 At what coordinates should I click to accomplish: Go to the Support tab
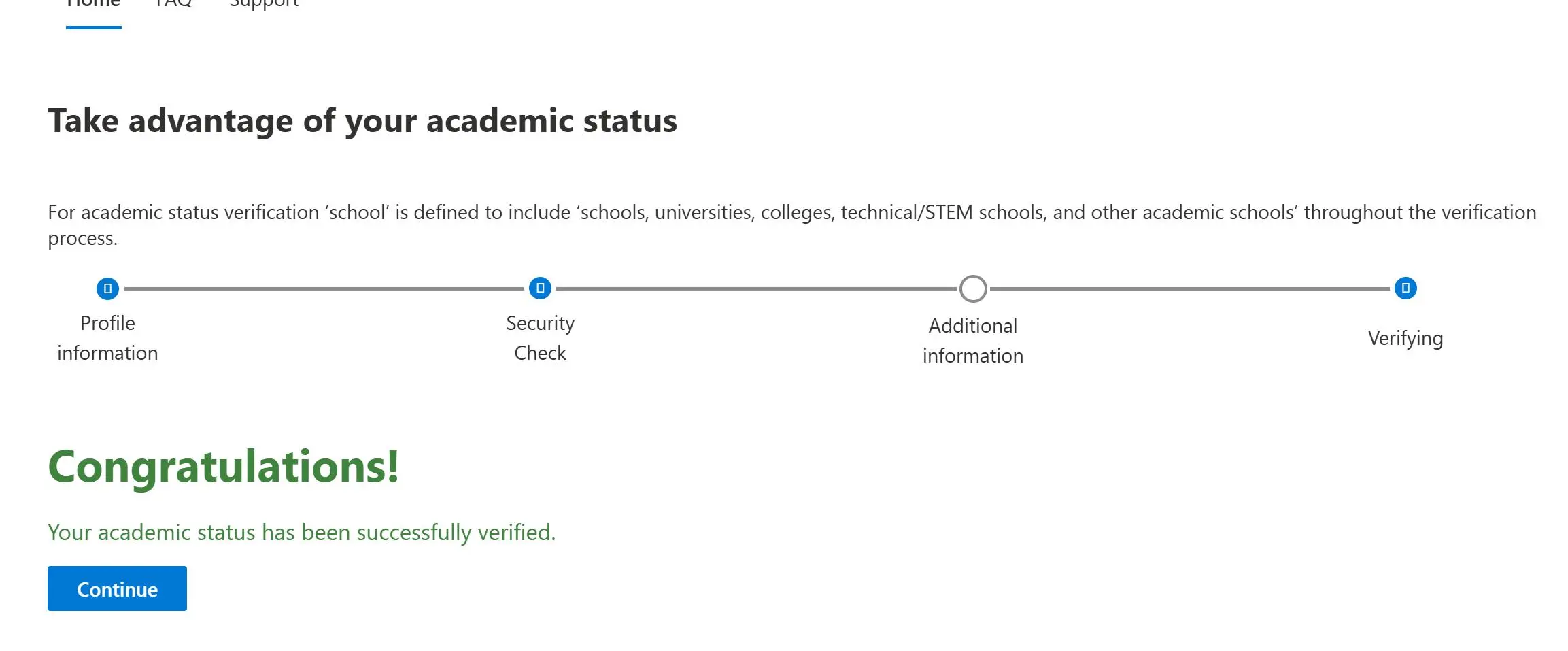coord(264,4)
